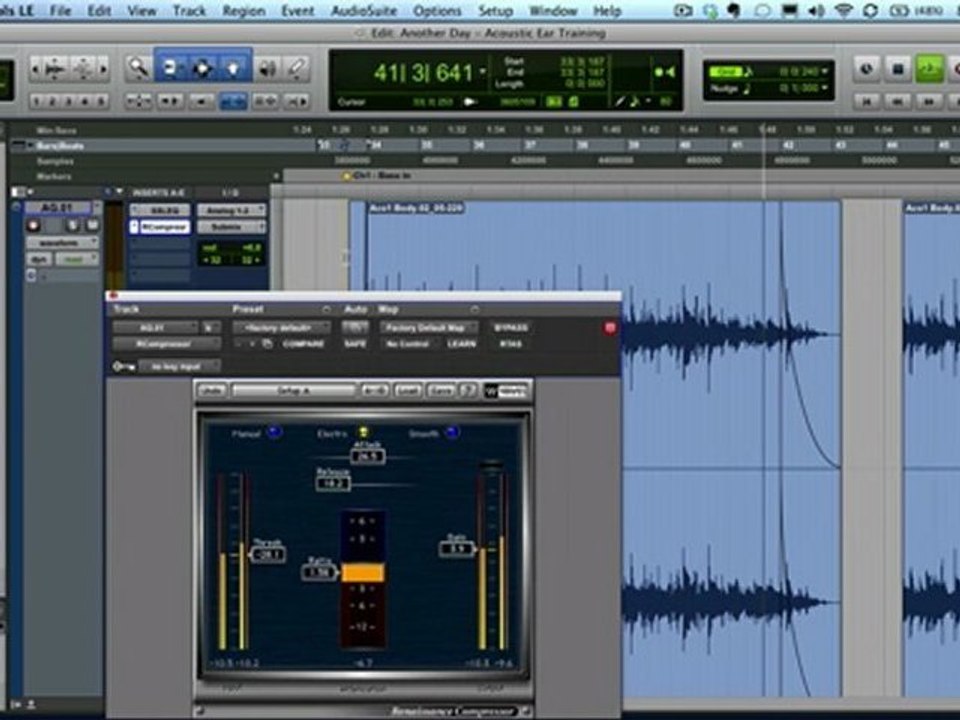Toggle record enable on AG 01 track
The height and width of the screenshot is (720, 960).
(34, 226)
